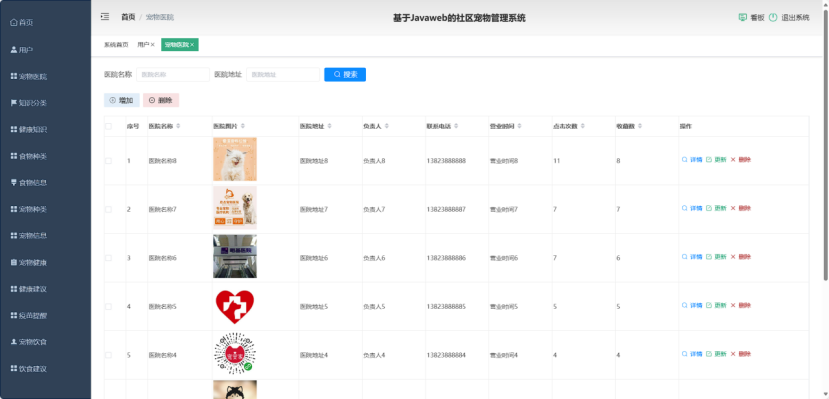This screenshot has height=399, width=829.
Task: View 详情 for row 医院名称7
Action: pyautogui.click(x=692, y=208)
